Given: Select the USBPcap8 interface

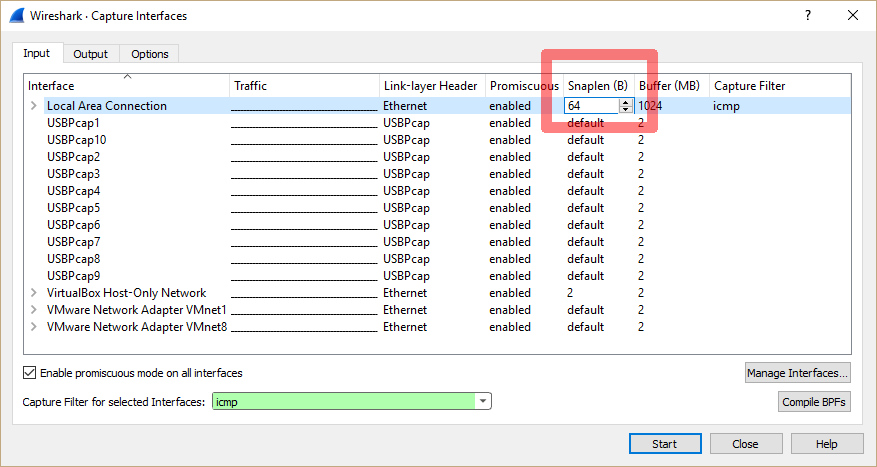Looking at the screenshot, I should pos(73,259).
